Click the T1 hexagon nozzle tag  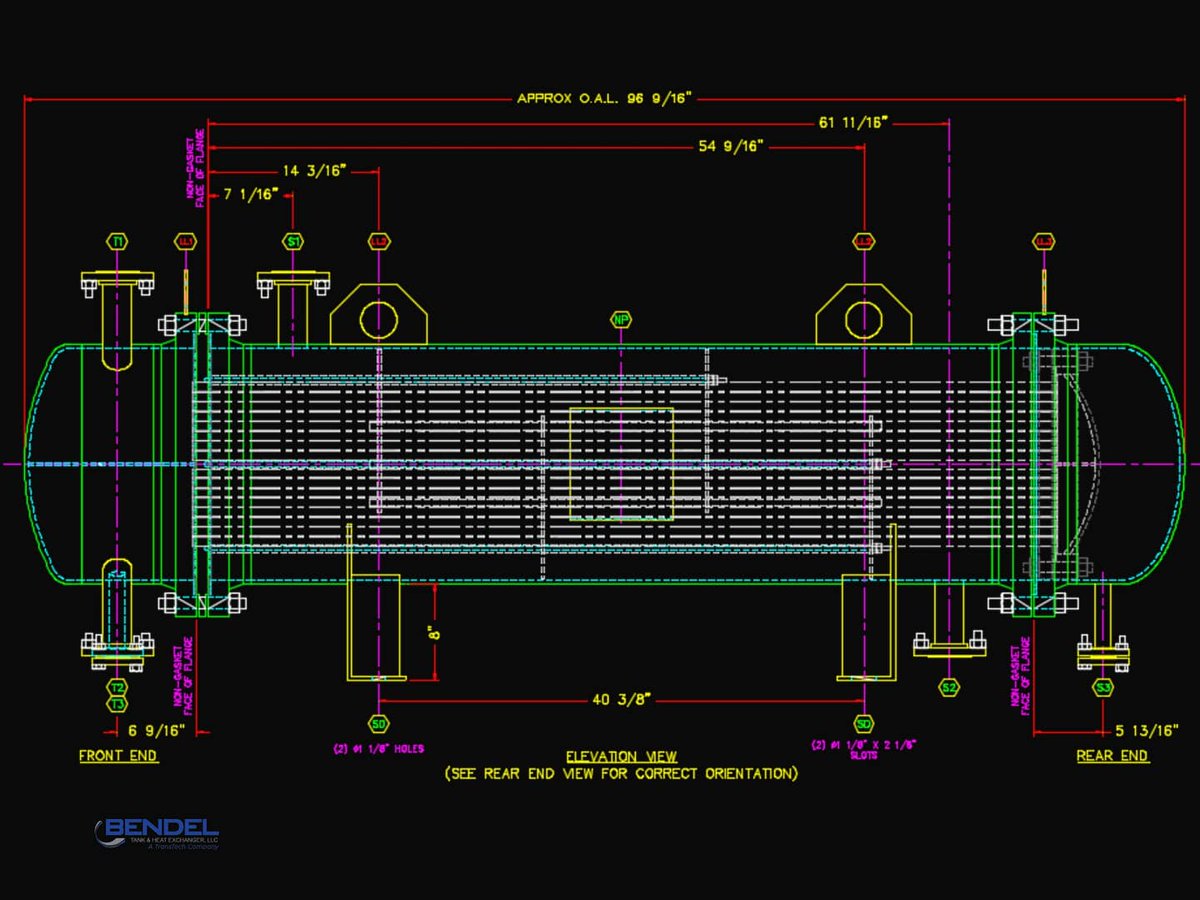tap(118, 242)
